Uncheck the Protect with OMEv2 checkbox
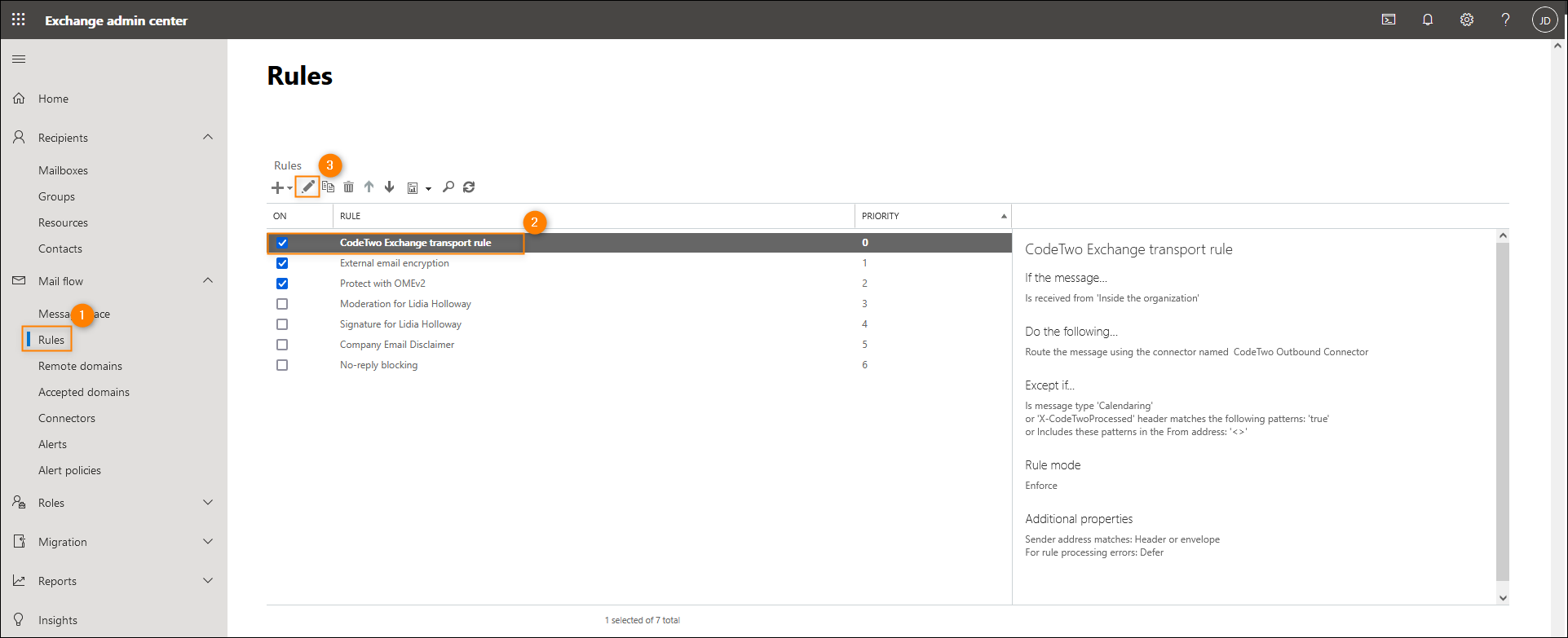Screen dimensions: 1568x638 pyautogui.click(x=282, y=284)
